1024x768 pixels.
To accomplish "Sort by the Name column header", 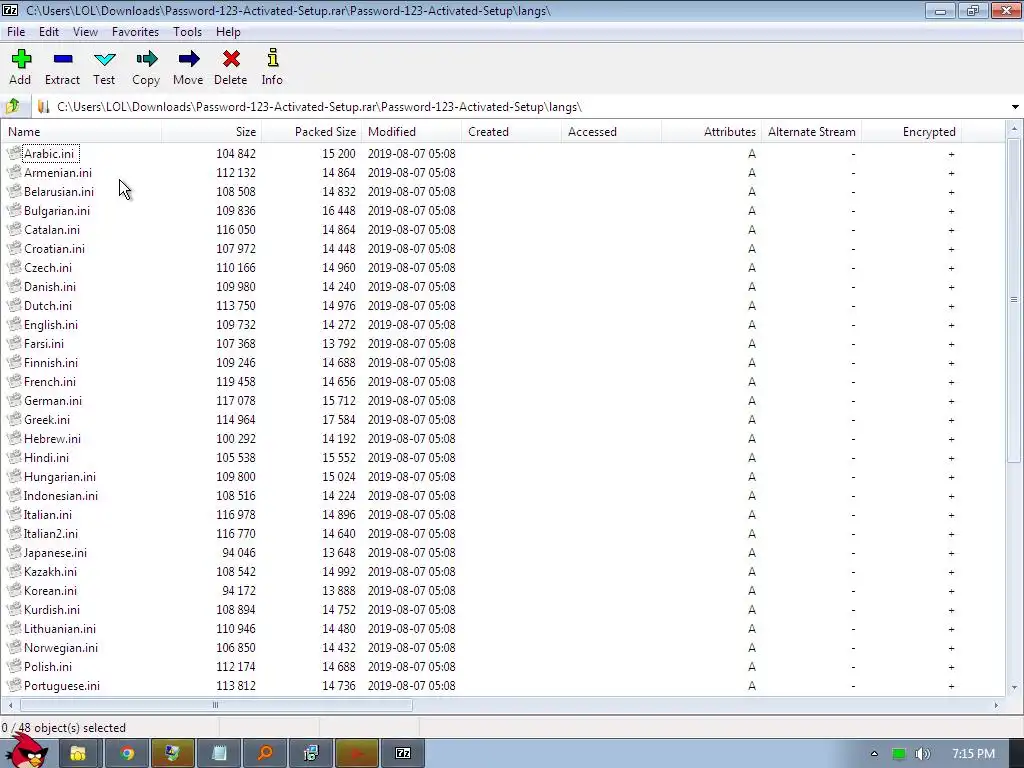I will [x=82, y=132].
